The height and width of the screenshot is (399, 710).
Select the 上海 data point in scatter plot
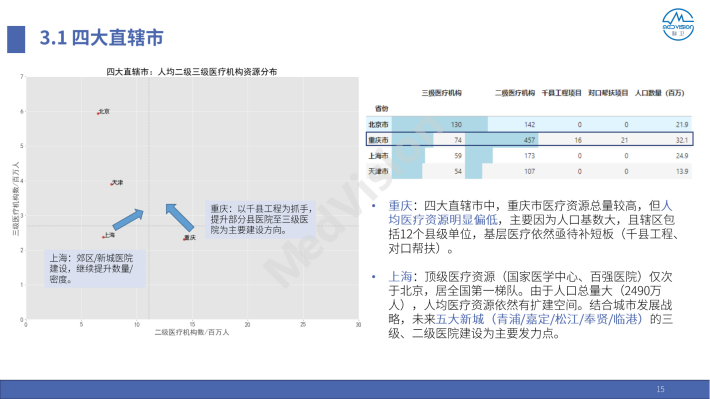[x=103, y=237]
